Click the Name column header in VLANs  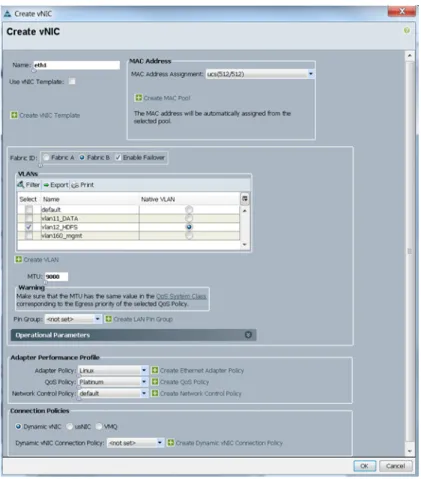pos(90,199)
